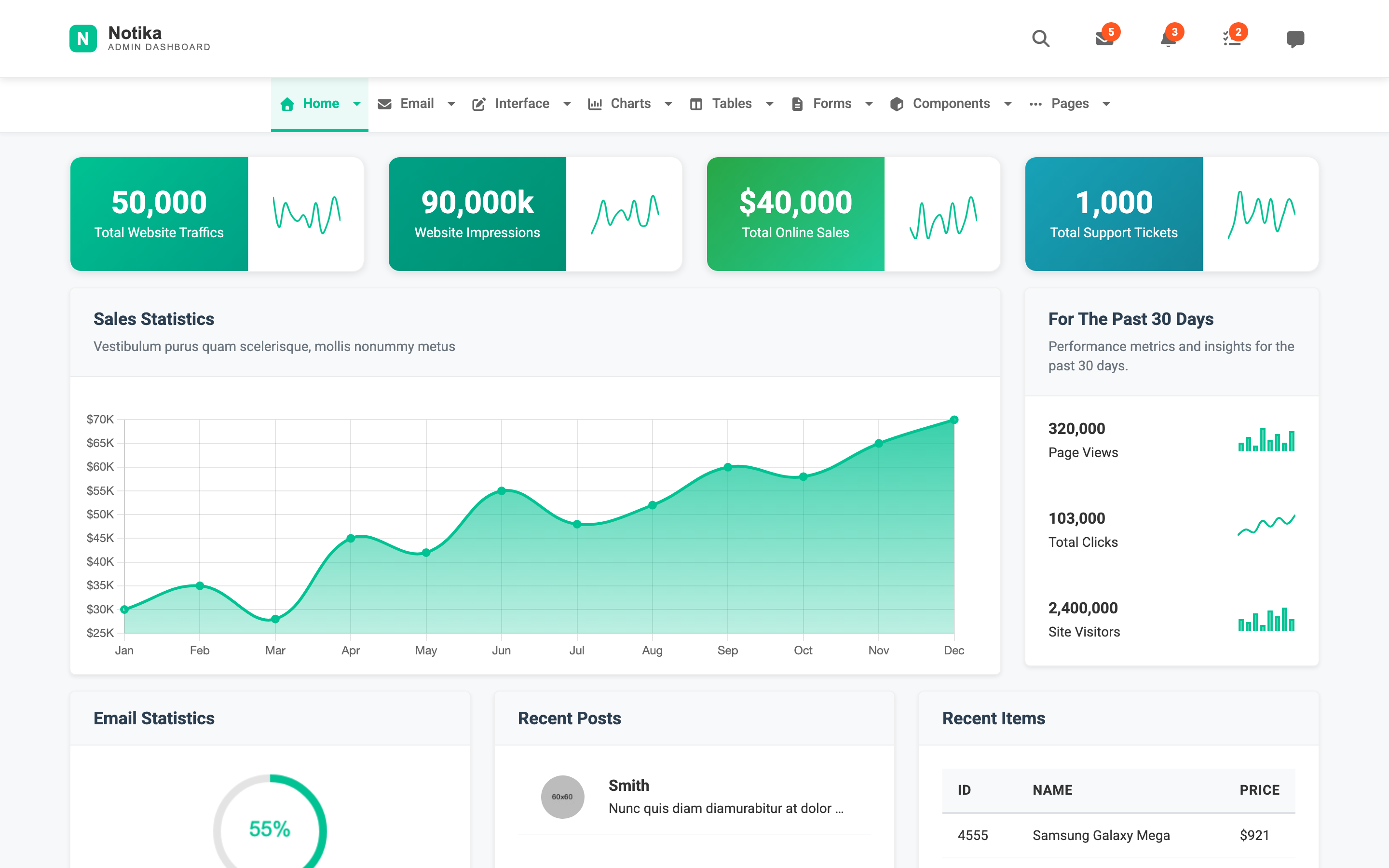The height and width of the screenshot is (868, 1389).
Task: Click sparkline on Total Support Tickets card
Action: click(x=1262, y=214)
